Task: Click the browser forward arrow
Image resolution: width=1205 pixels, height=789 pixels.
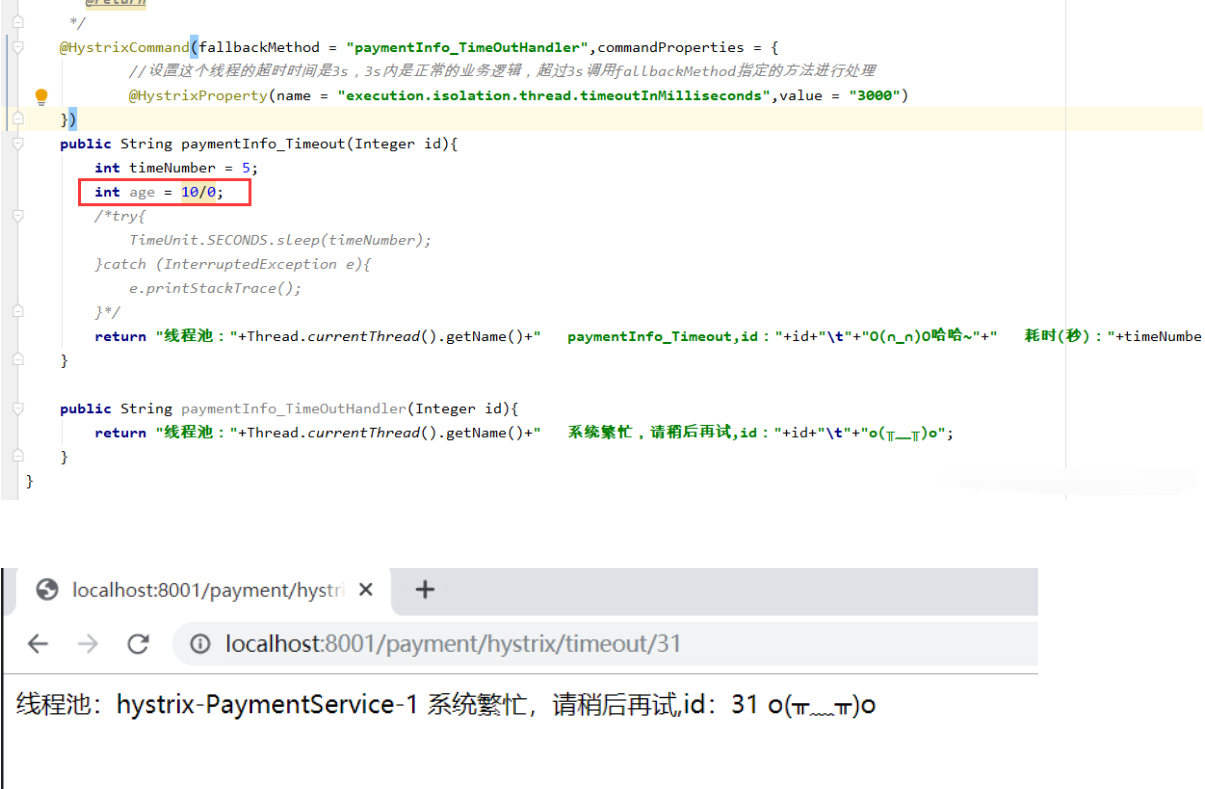Action: tap(88, 644)
